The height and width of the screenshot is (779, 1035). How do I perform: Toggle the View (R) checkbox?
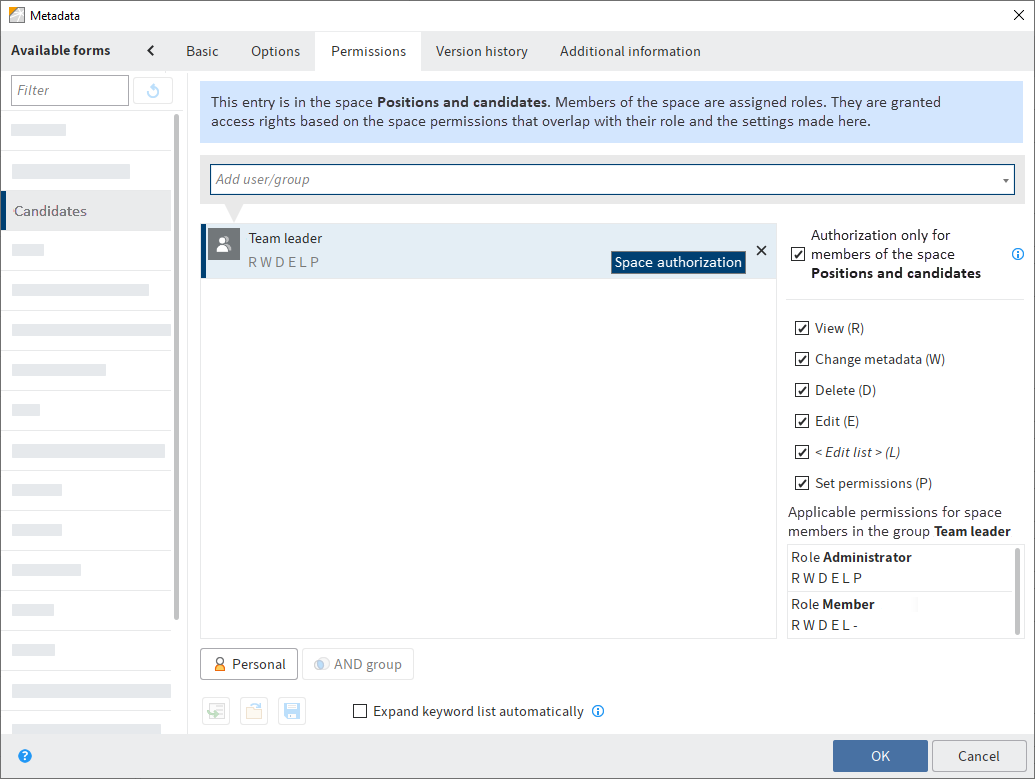802,328
